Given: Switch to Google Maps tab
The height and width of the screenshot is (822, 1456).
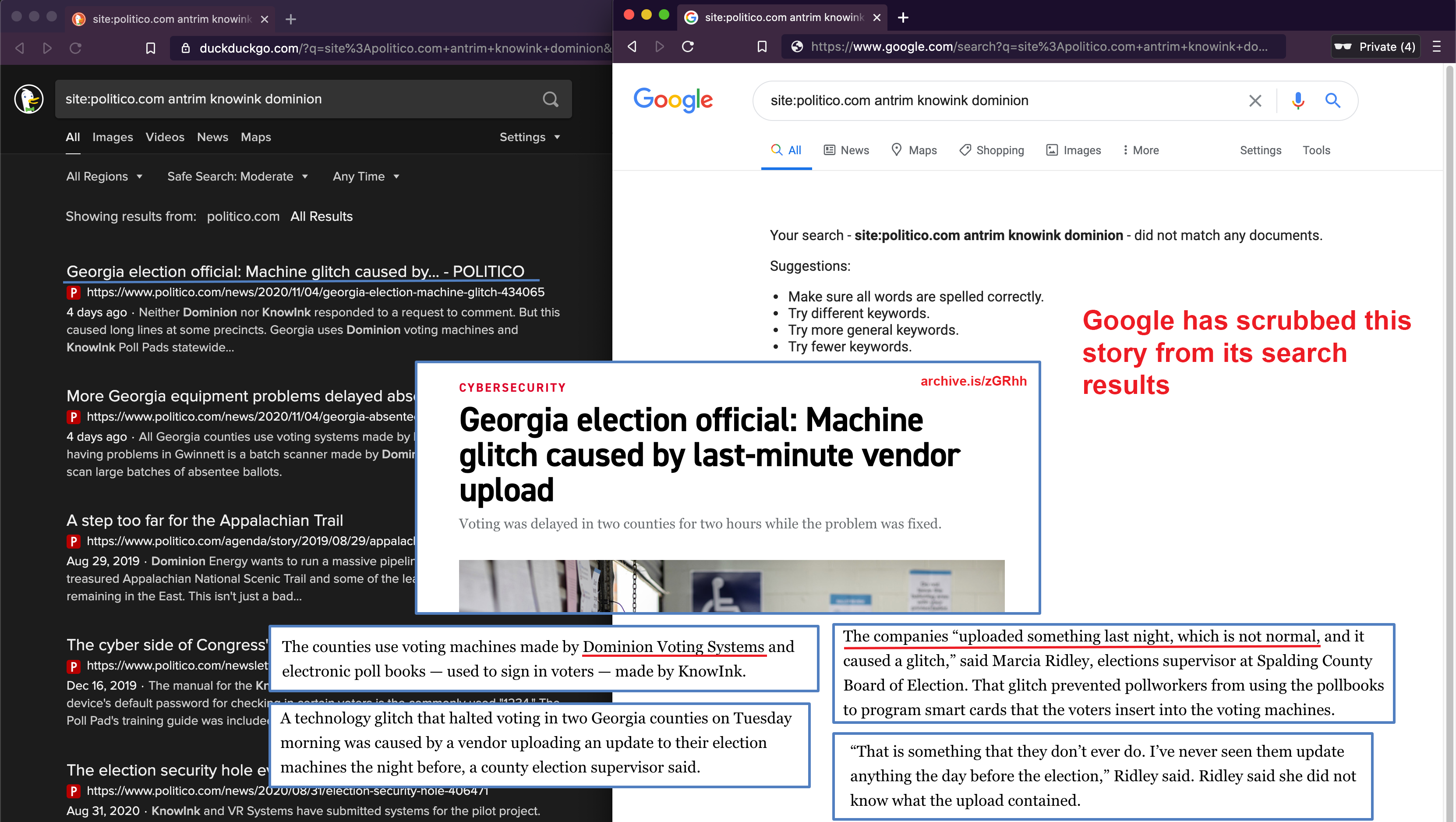Looking at the screenshot, I should [914, 150].
